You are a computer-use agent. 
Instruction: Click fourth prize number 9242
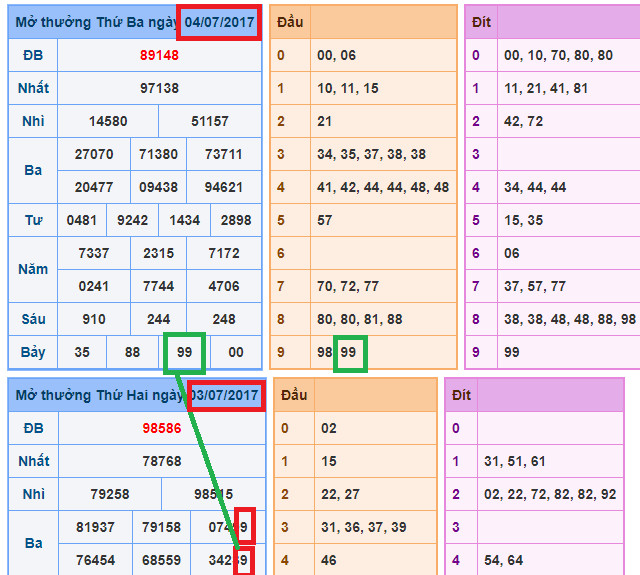click(133, 220)
